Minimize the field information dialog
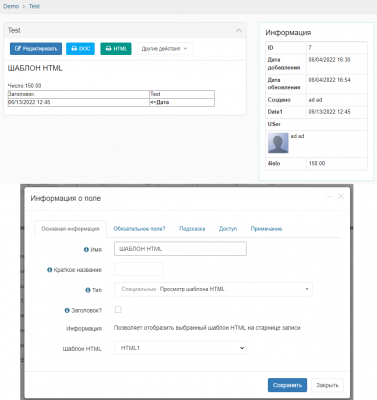377x400 pixels. (329, 197)
